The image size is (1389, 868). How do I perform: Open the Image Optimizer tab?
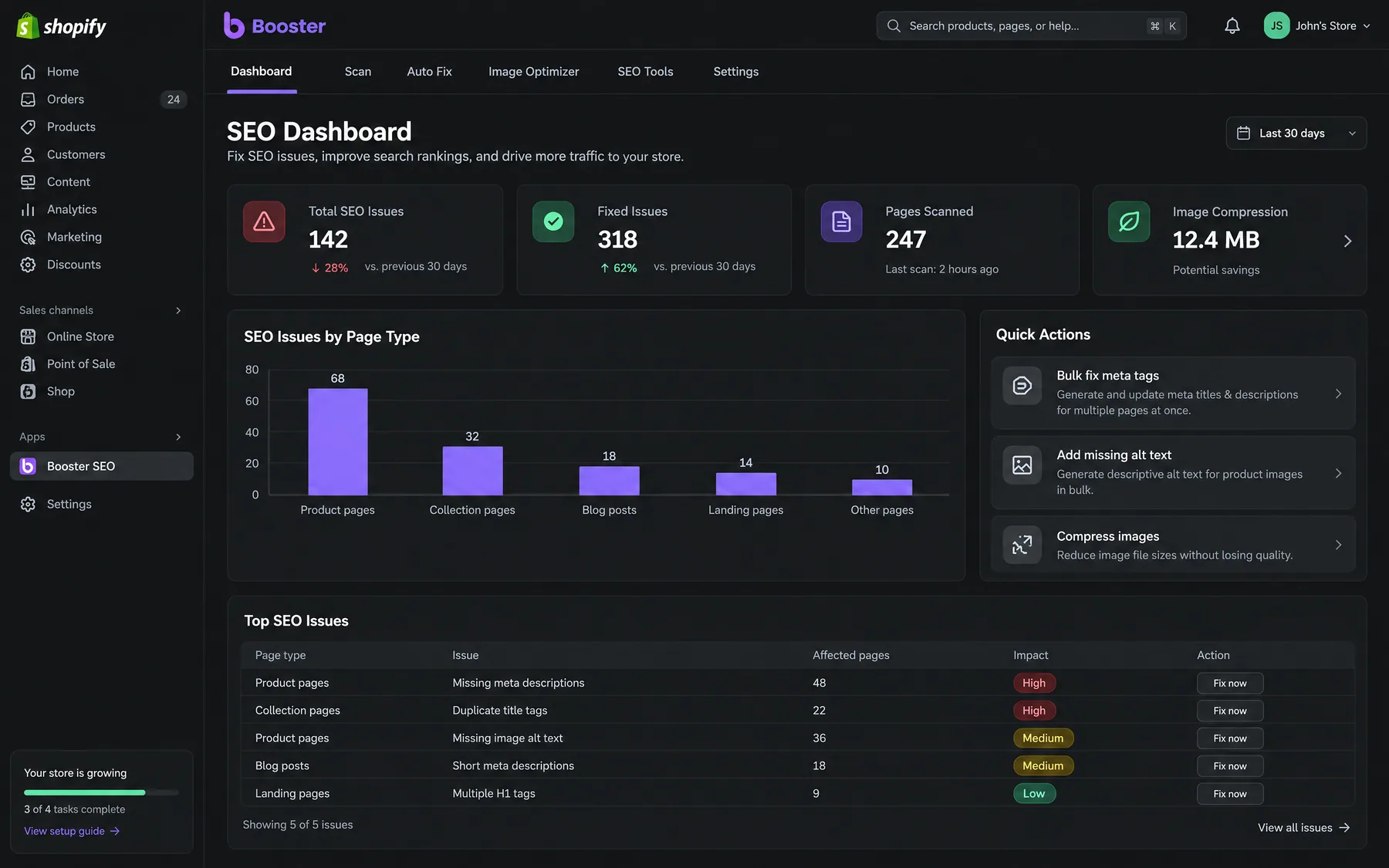pyautogui.click(x=534, y=72)
